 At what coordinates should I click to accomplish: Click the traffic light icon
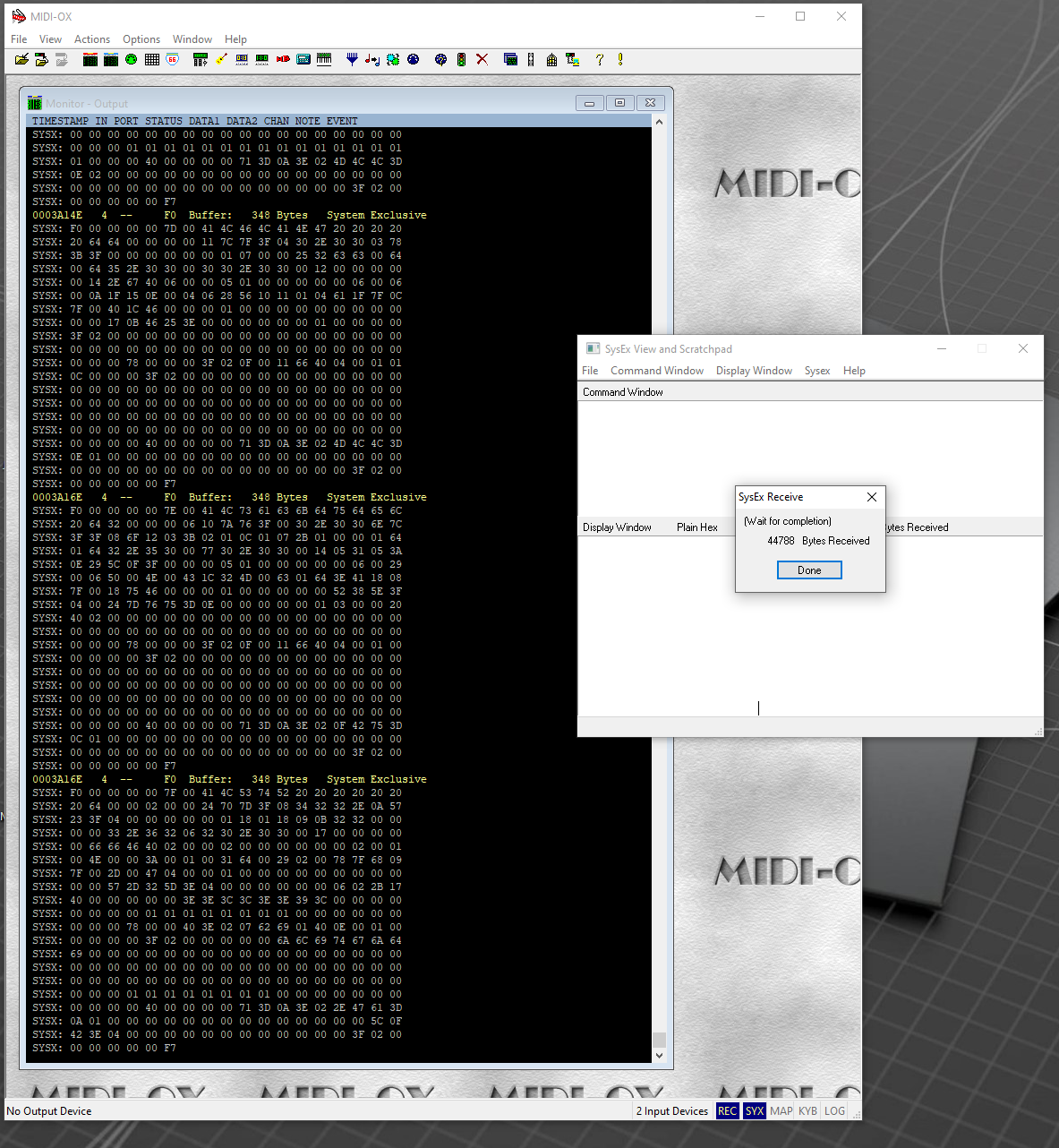click(461, 60)
